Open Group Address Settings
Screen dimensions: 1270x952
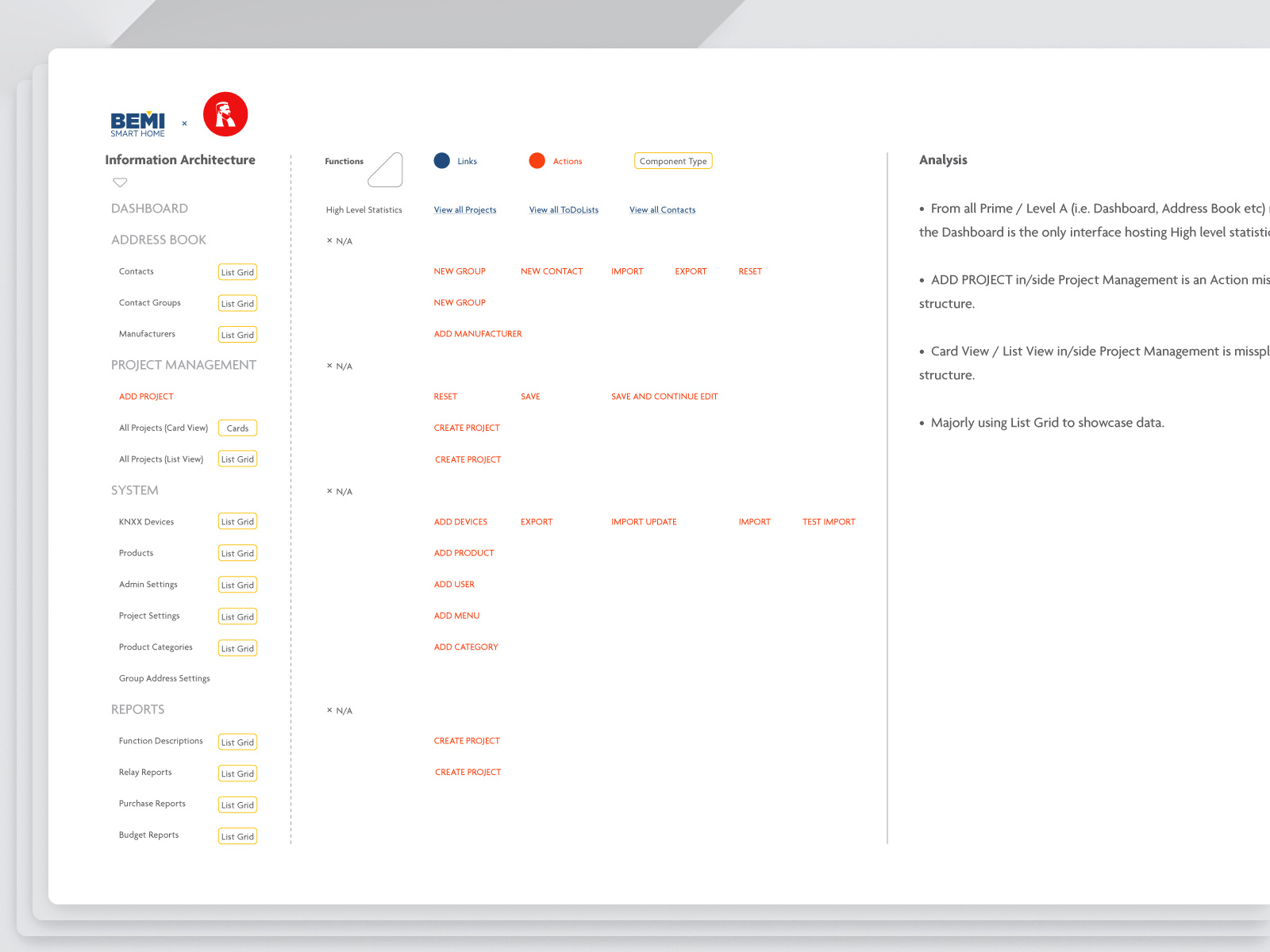[x=164, y=678]
